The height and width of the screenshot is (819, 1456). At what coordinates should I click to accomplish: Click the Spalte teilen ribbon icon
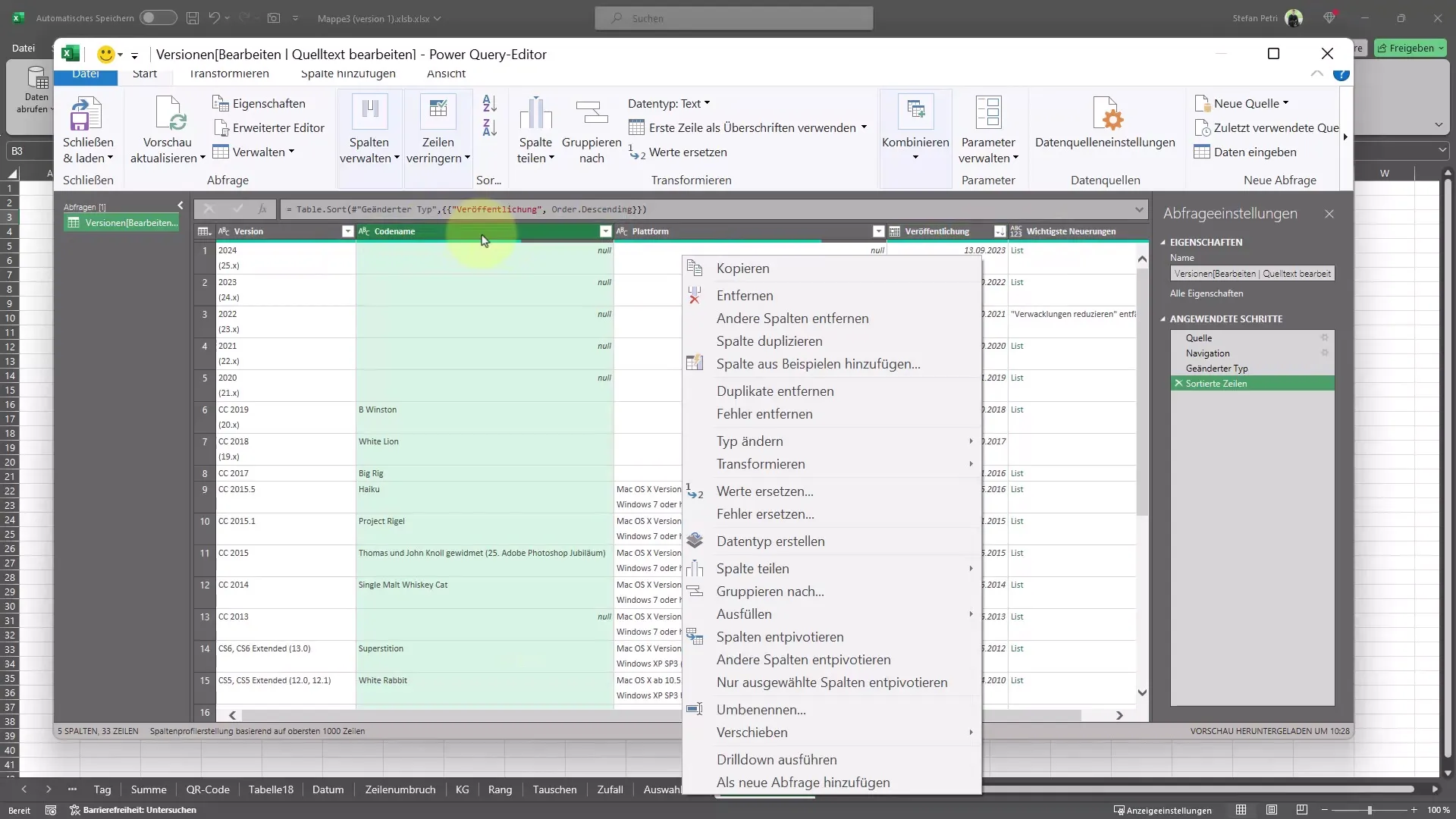(535, 114)
